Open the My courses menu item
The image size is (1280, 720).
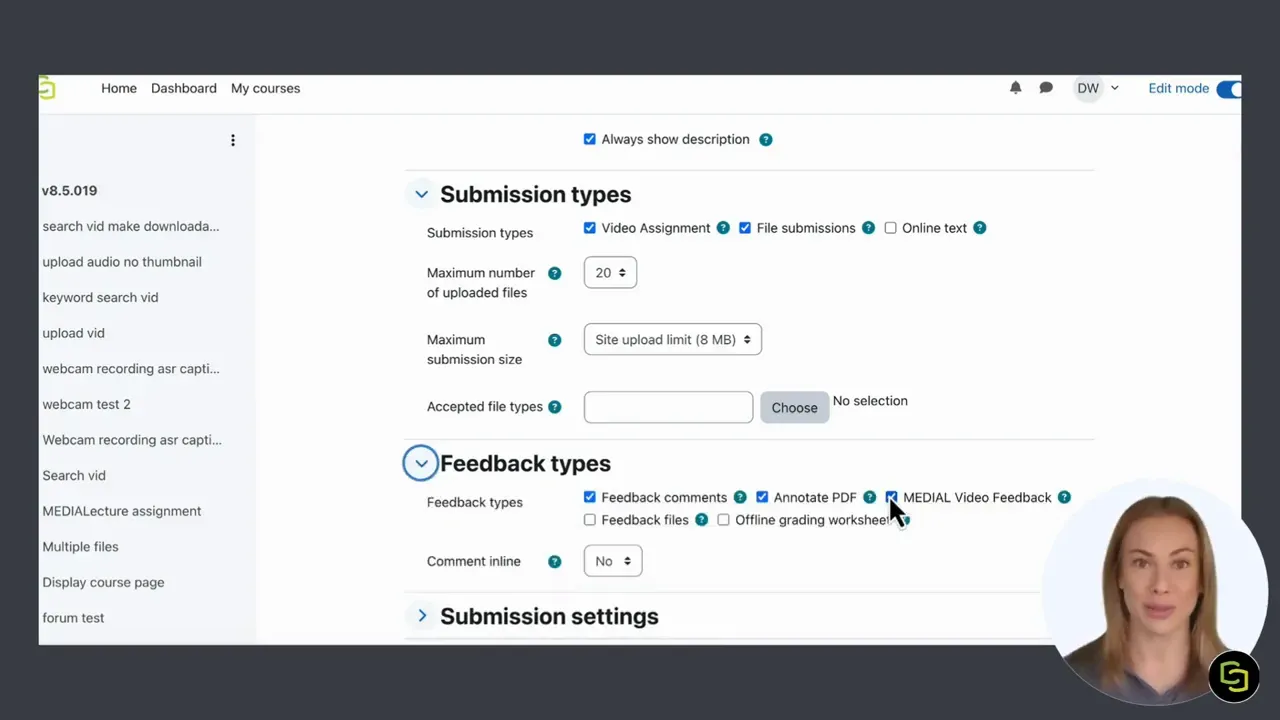266,88
